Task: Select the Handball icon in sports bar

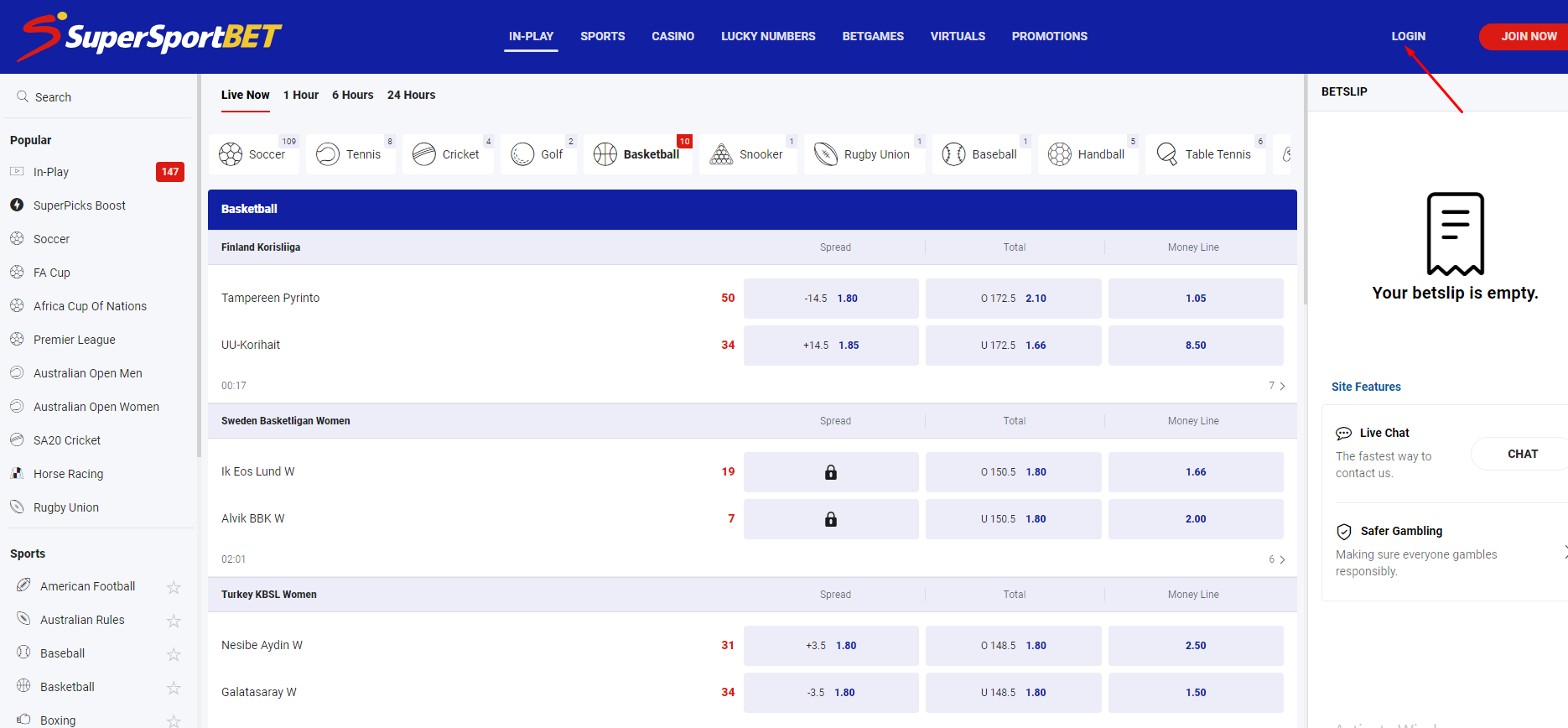Action: [1060, 154]
